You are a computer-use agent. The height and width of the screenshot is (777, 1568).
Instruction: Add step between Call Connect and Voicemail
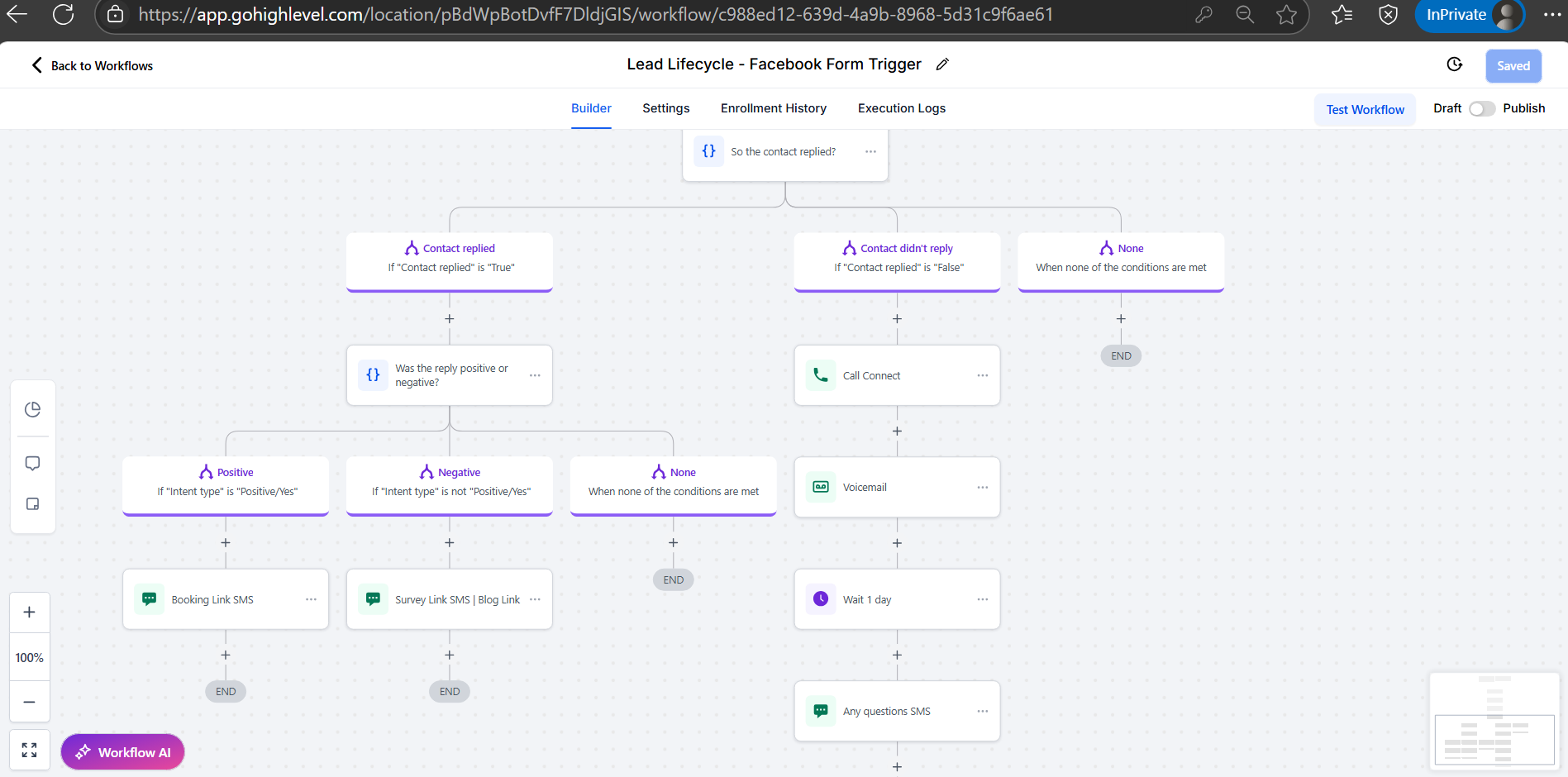point(897,431)
